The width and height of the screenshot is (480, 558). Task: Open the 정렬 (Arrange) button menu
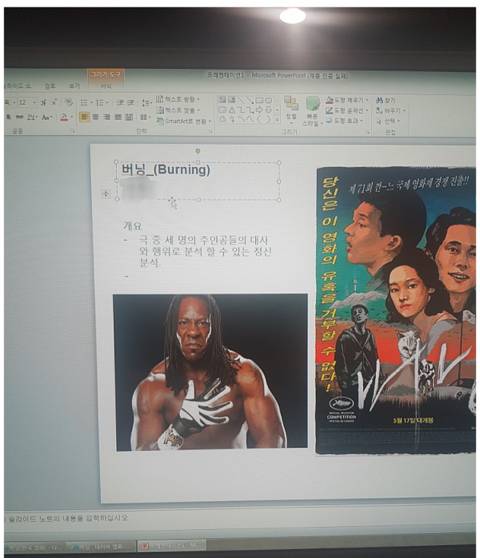291,110
